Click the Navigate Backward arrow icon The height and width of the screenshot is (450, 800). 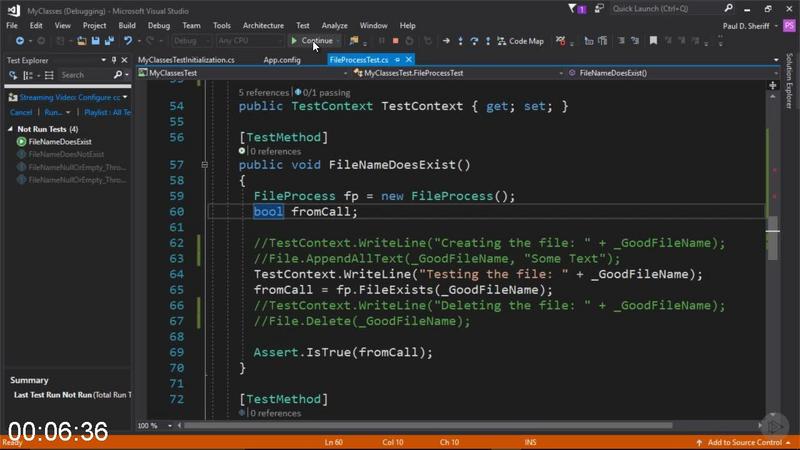pyautogui.click(x=19, y=41)
